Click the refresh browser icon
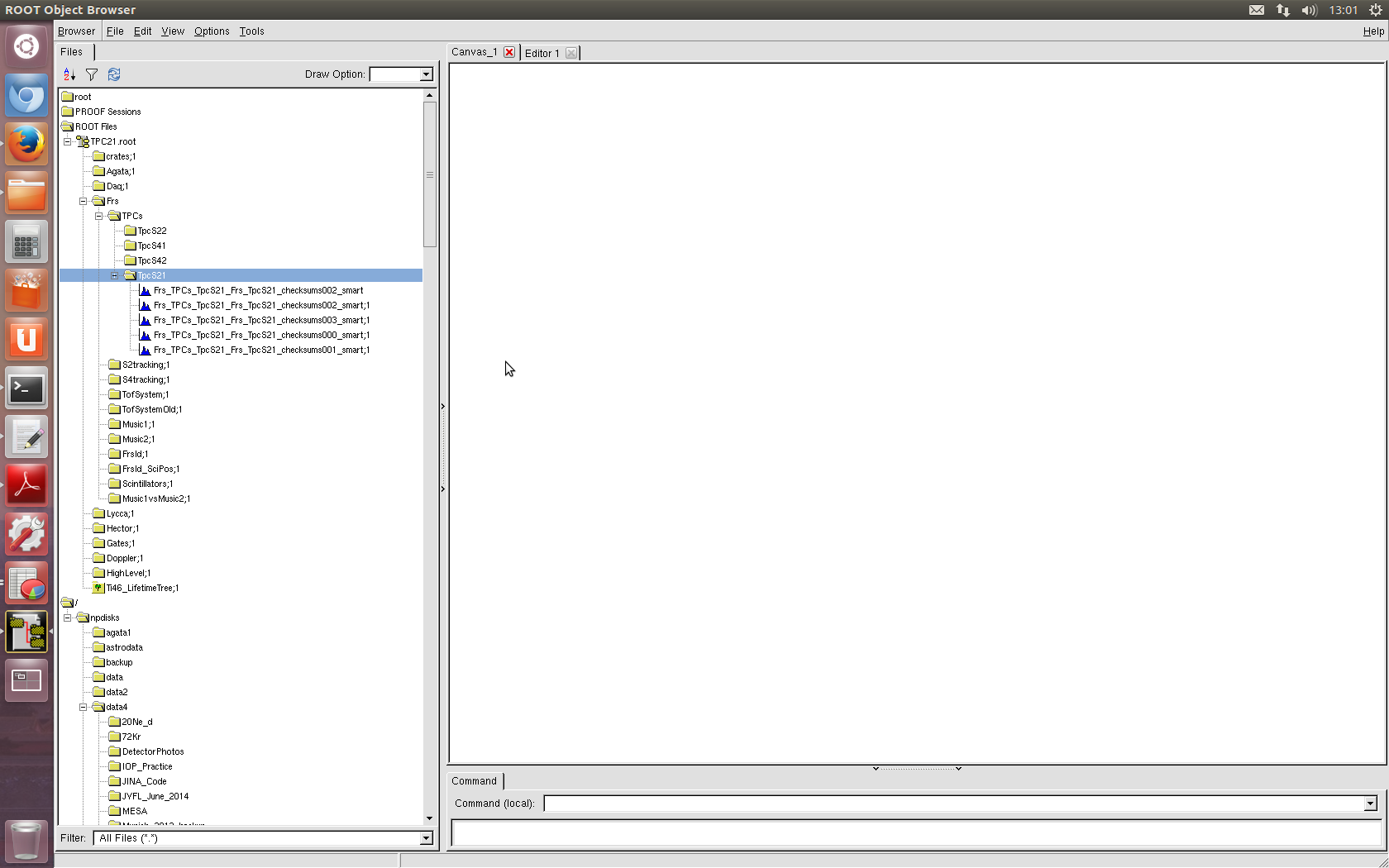 114,74
